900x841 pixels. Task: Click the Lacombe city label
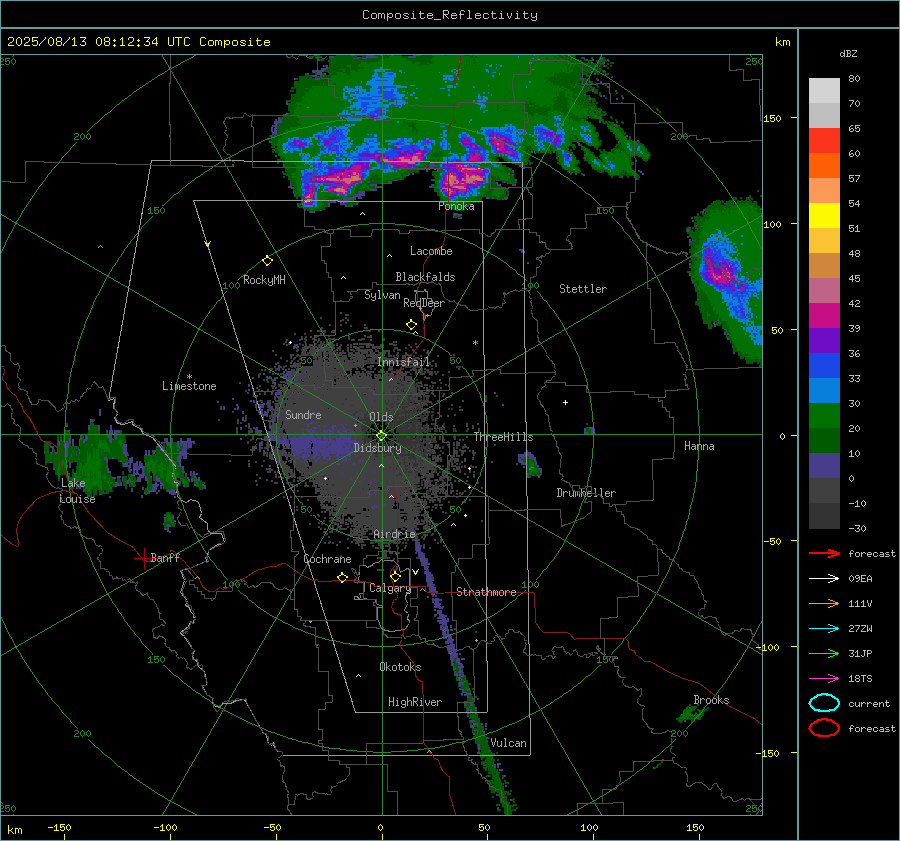[431, 251]
